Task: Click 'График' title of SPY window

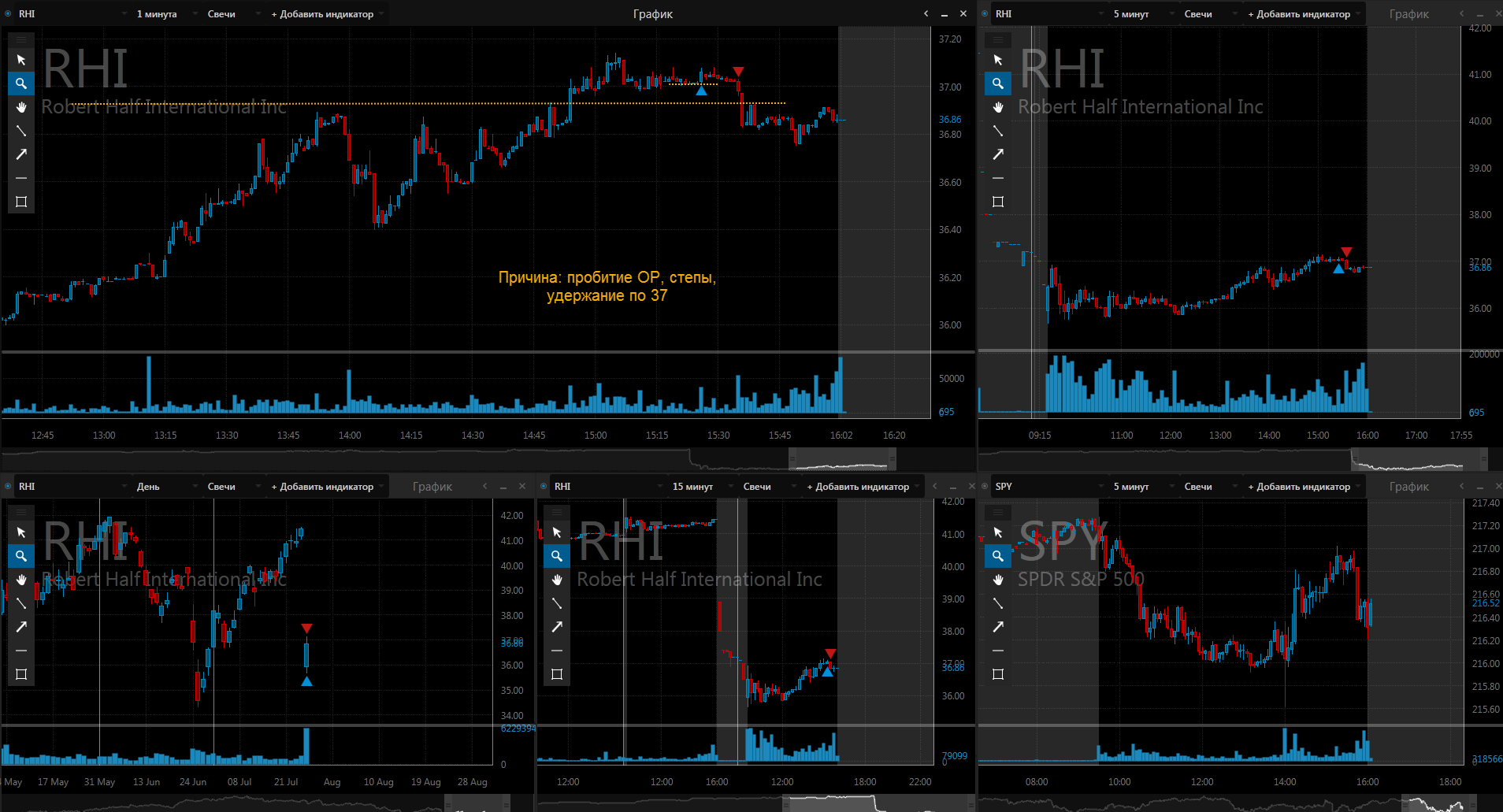Action: point(1409,487)
